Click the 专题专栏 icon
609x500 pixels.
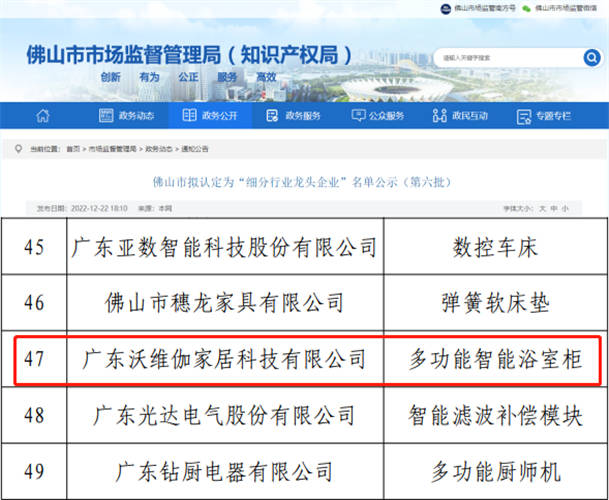pyautogui.click(x=524, y=116)
